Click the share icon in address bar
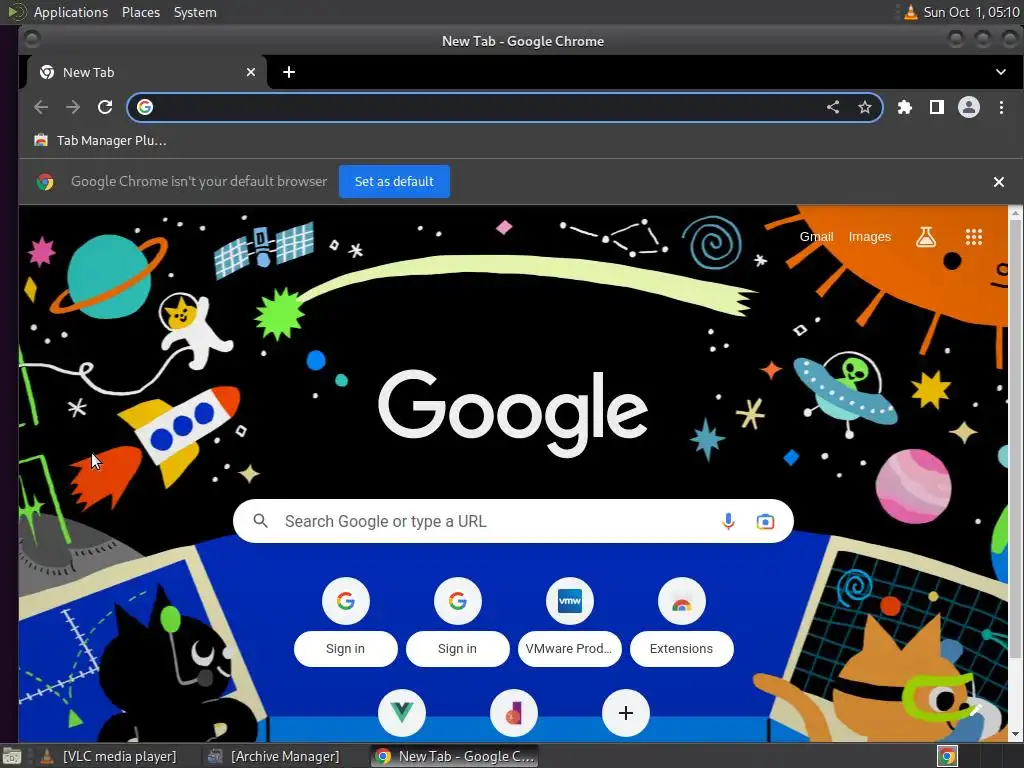Screen dimensions: 1024x768 [x=833, y=107]
